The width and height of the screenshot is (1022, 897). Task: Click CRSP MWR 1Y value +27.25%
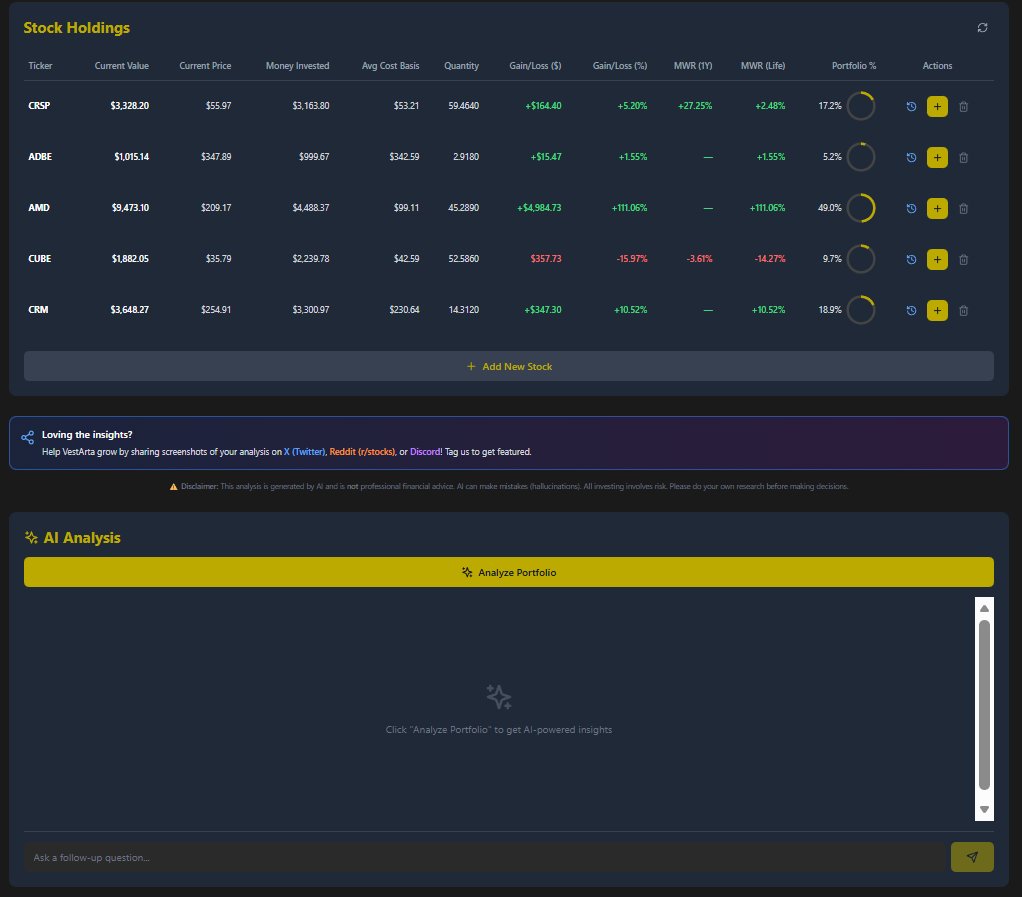pyautogui.click(x=695, y=106)
